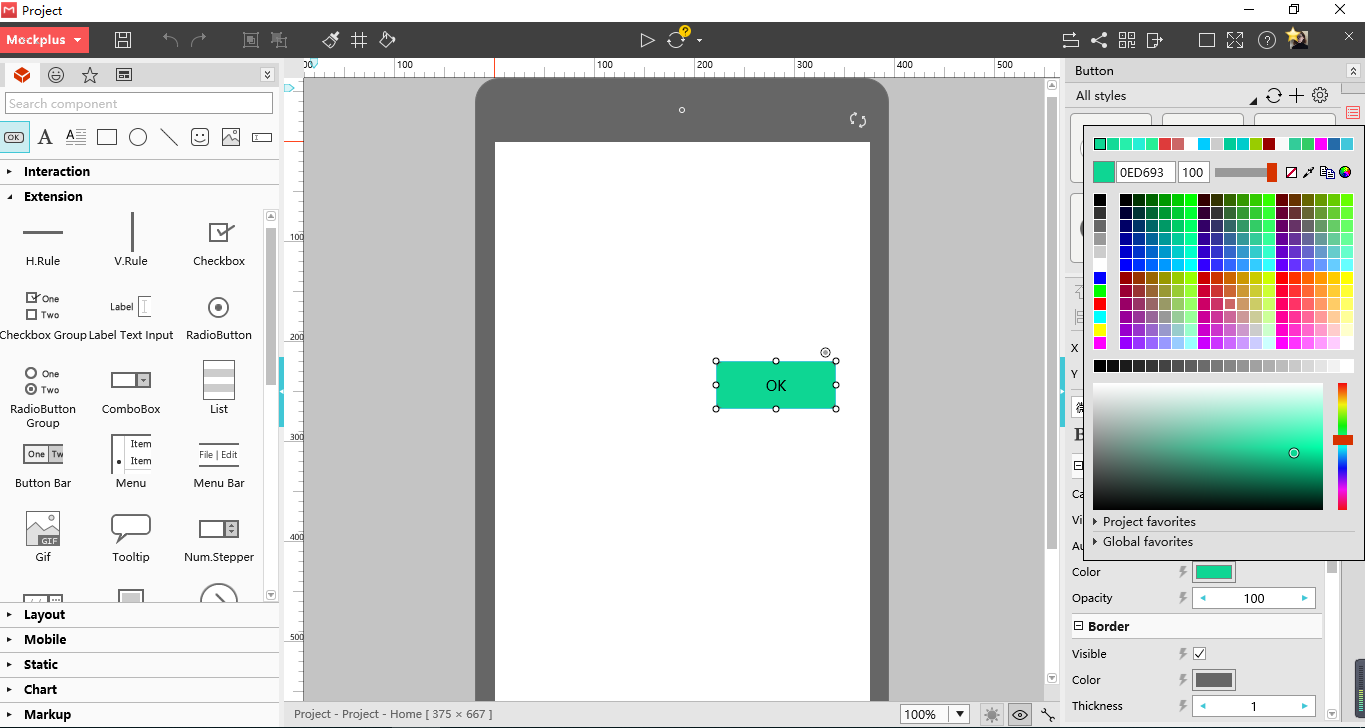The image size is (1365, 728).
Task: Click the hex color field 0ED693
Action: [1146, 172]
